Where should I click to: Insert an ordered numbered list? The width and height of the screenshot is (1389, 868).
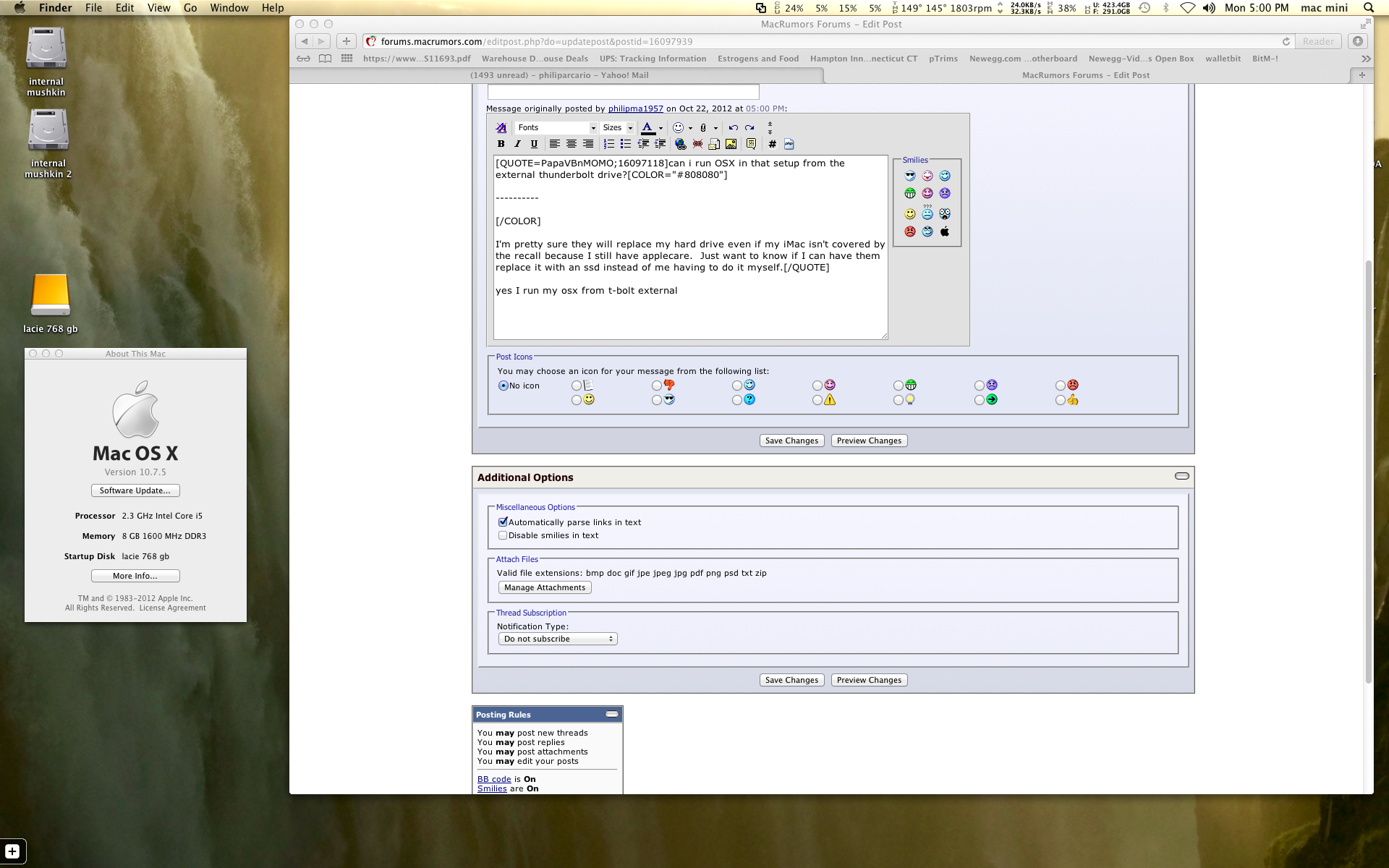click(608, 144)
